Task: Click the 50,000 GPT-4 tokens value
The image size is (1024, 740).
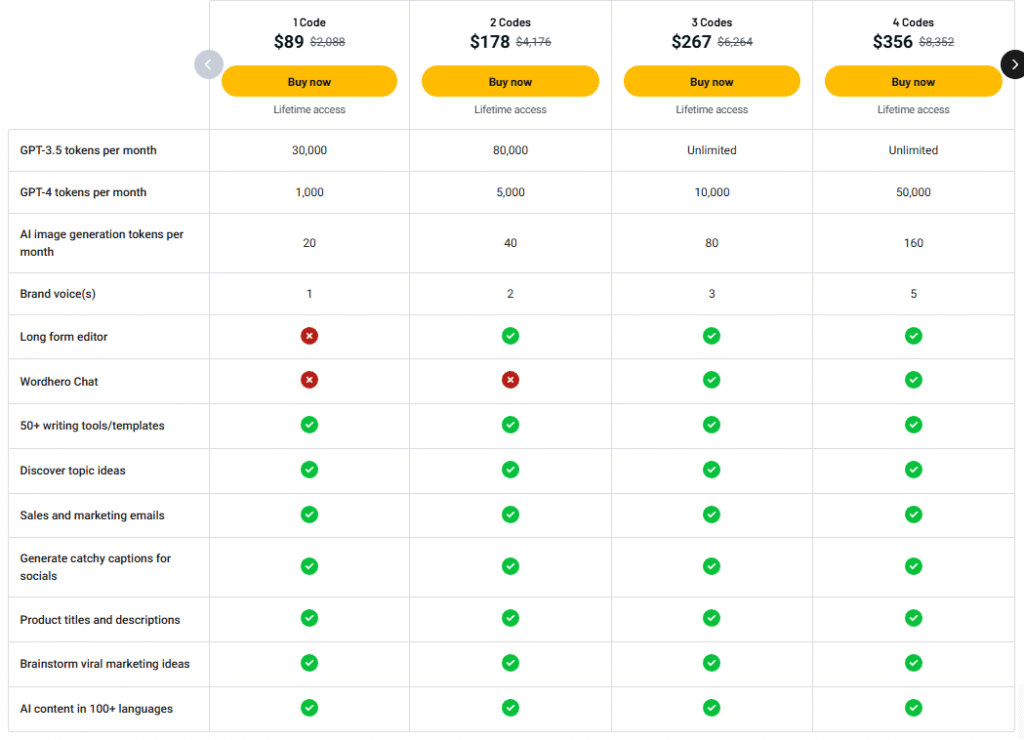Action: pyautogui.click(x=913, y=192)
